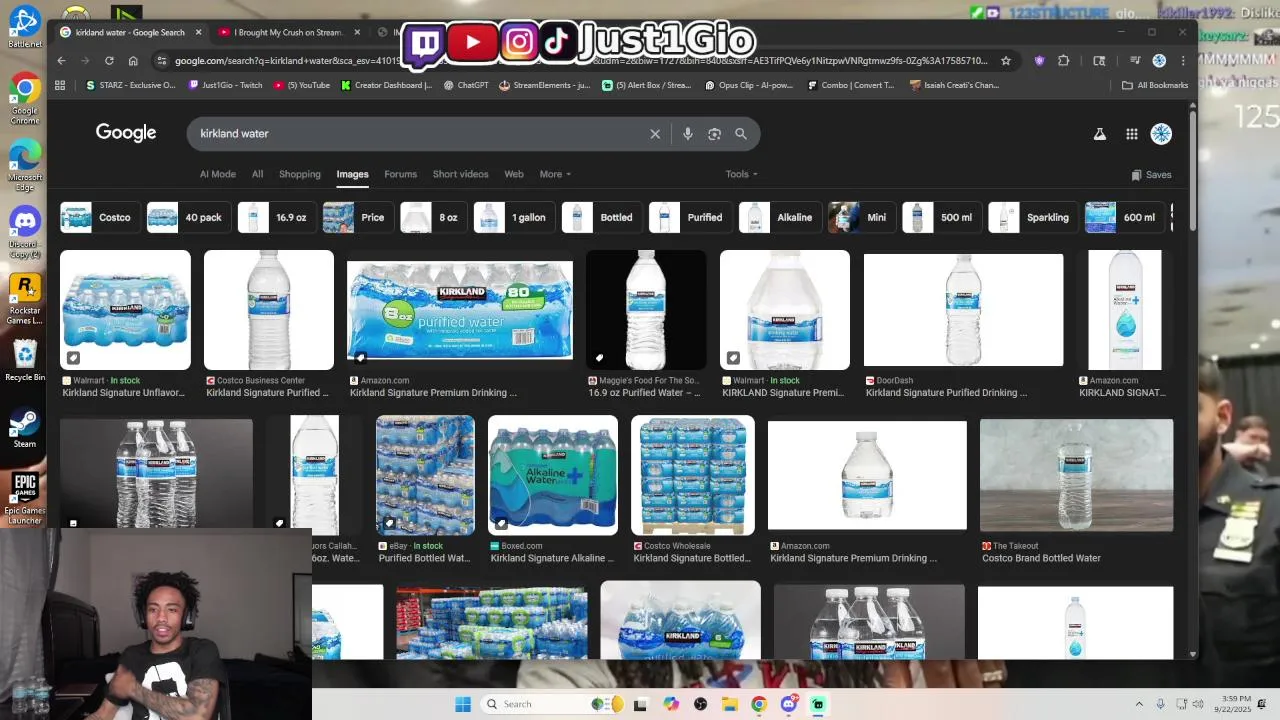
Task: Switch to 'I Brought My Crush on Stream' tab
Action: 287,32
